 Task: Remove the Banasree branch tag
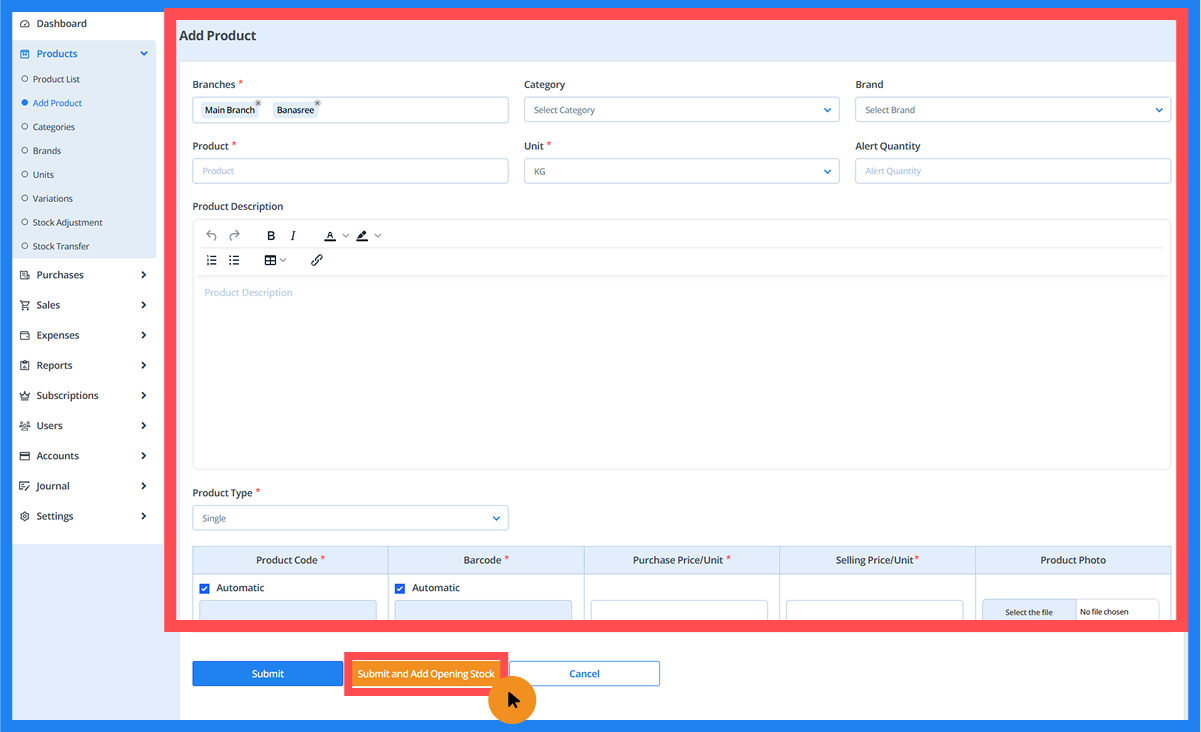coord(318,103)
